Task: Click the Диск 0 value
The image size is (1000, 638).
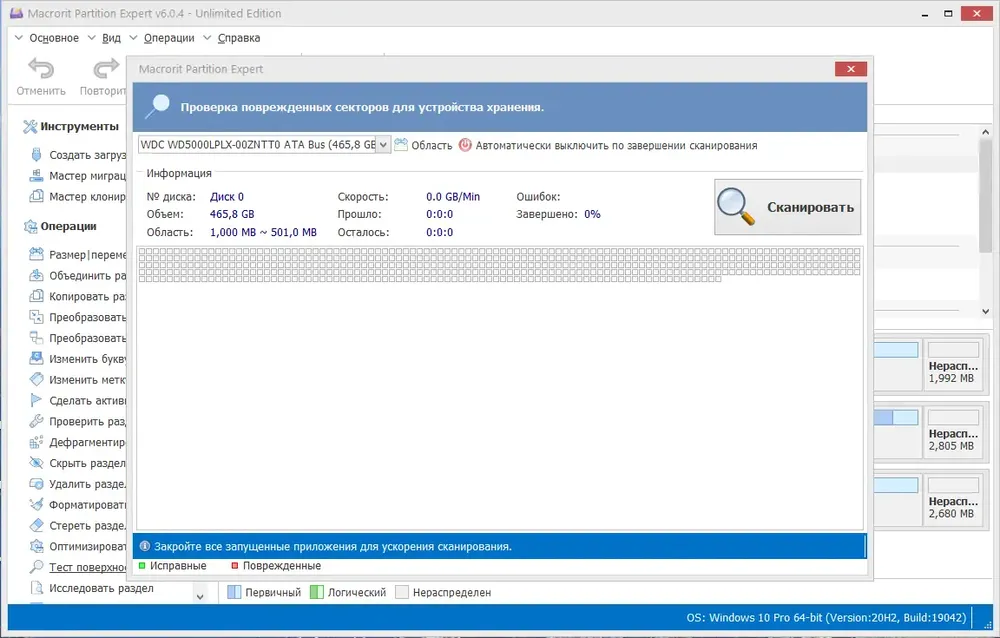Action: pos(227,197)
